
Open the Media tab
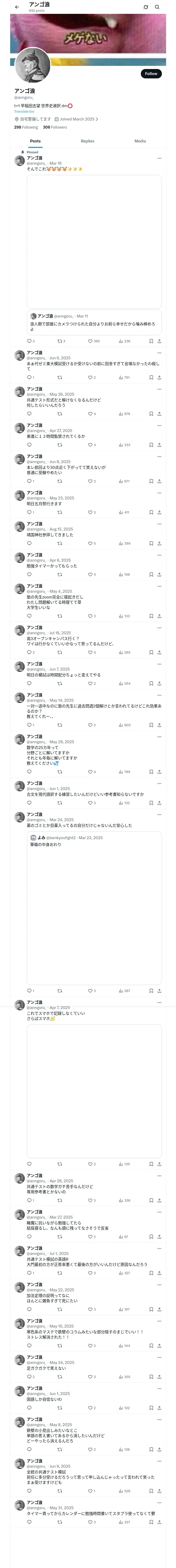[x=140, y=141]
